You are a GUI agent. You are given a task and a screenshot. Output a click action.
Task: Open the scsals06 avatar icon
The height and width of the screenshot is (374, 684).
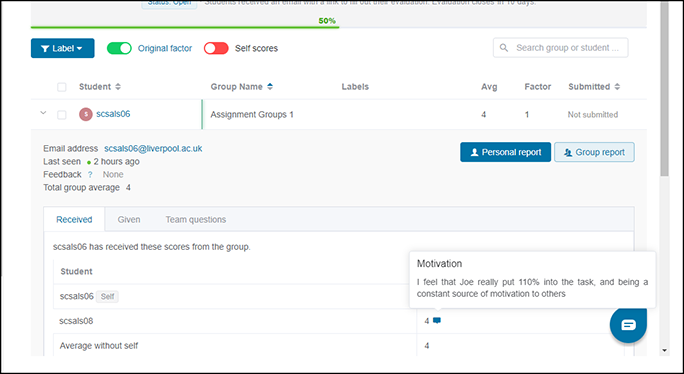click(x=86, y=114)
